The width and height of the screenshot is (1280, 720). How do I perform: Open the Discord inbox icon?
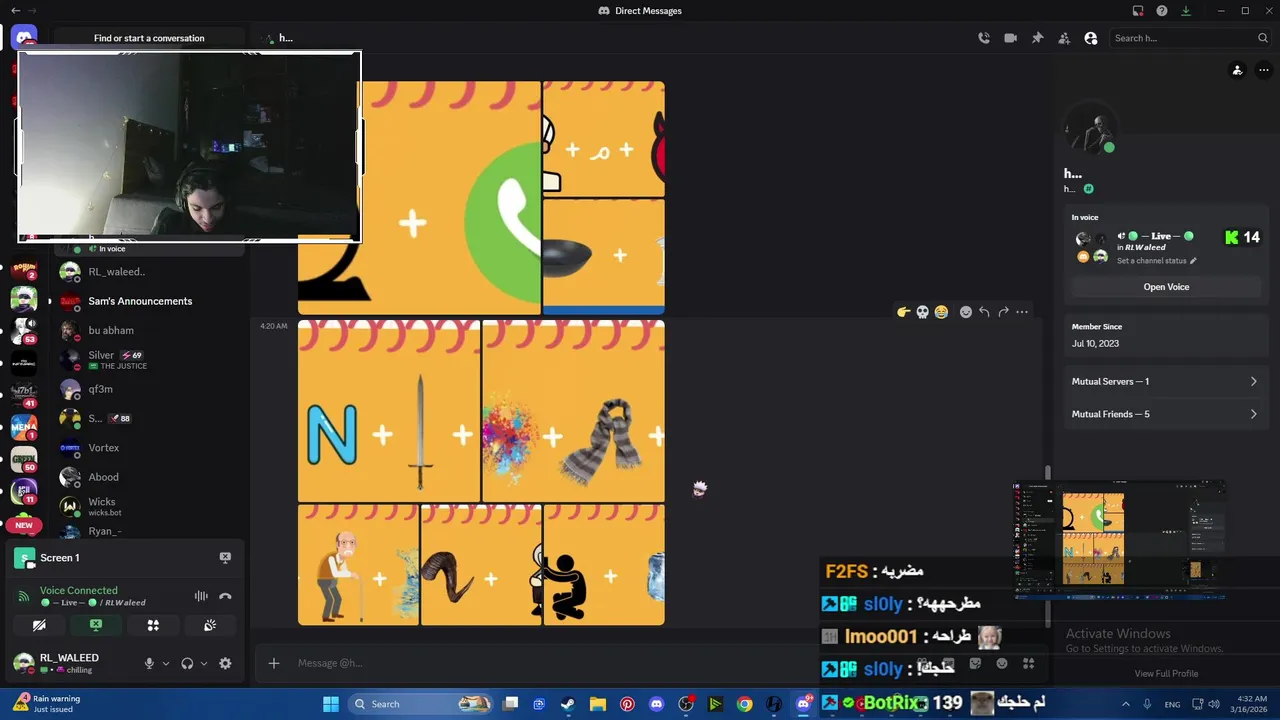coord(1138,11)
